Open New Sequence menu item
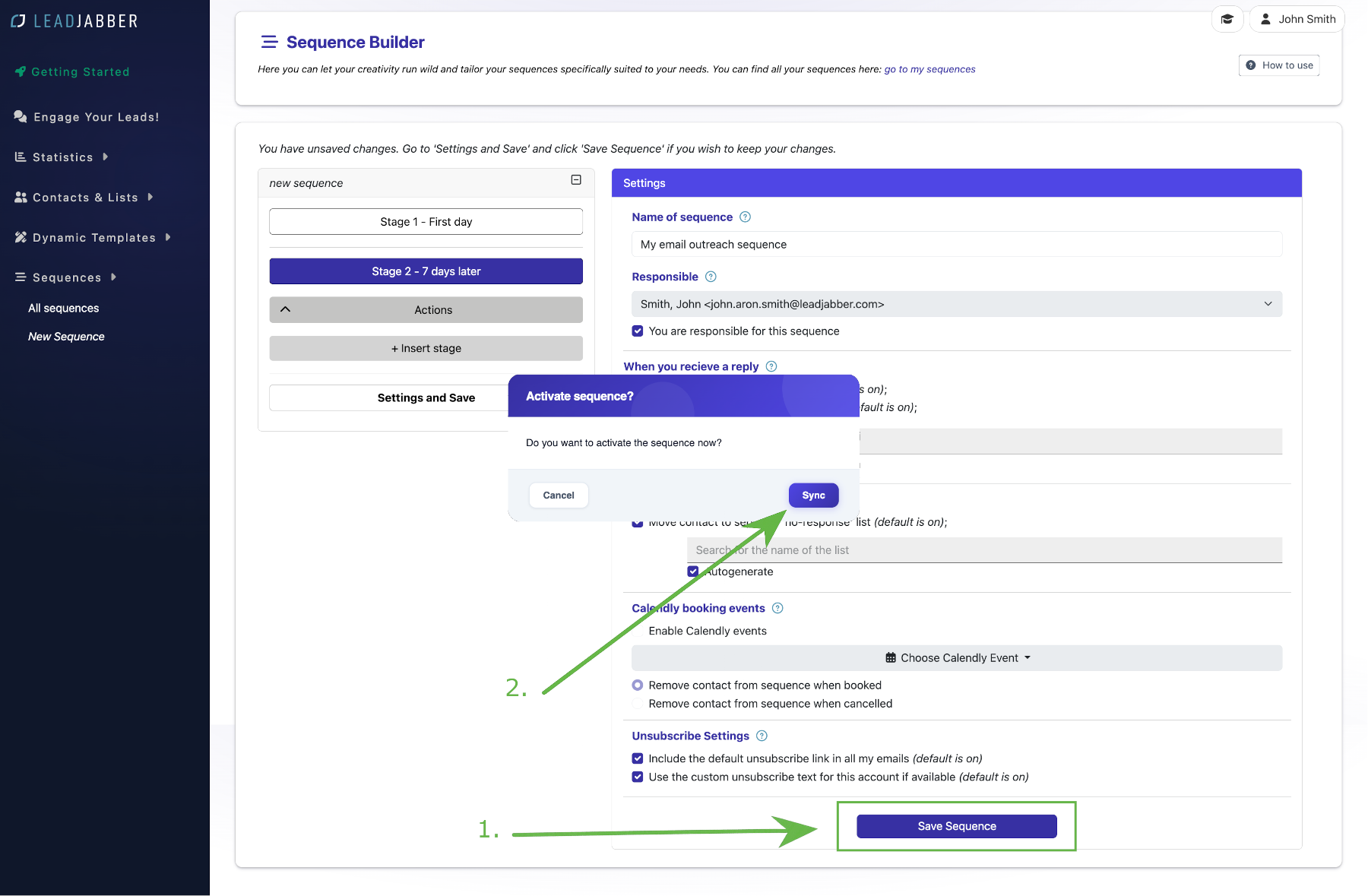Screen dimensions: 1368x896 [67, 337]
